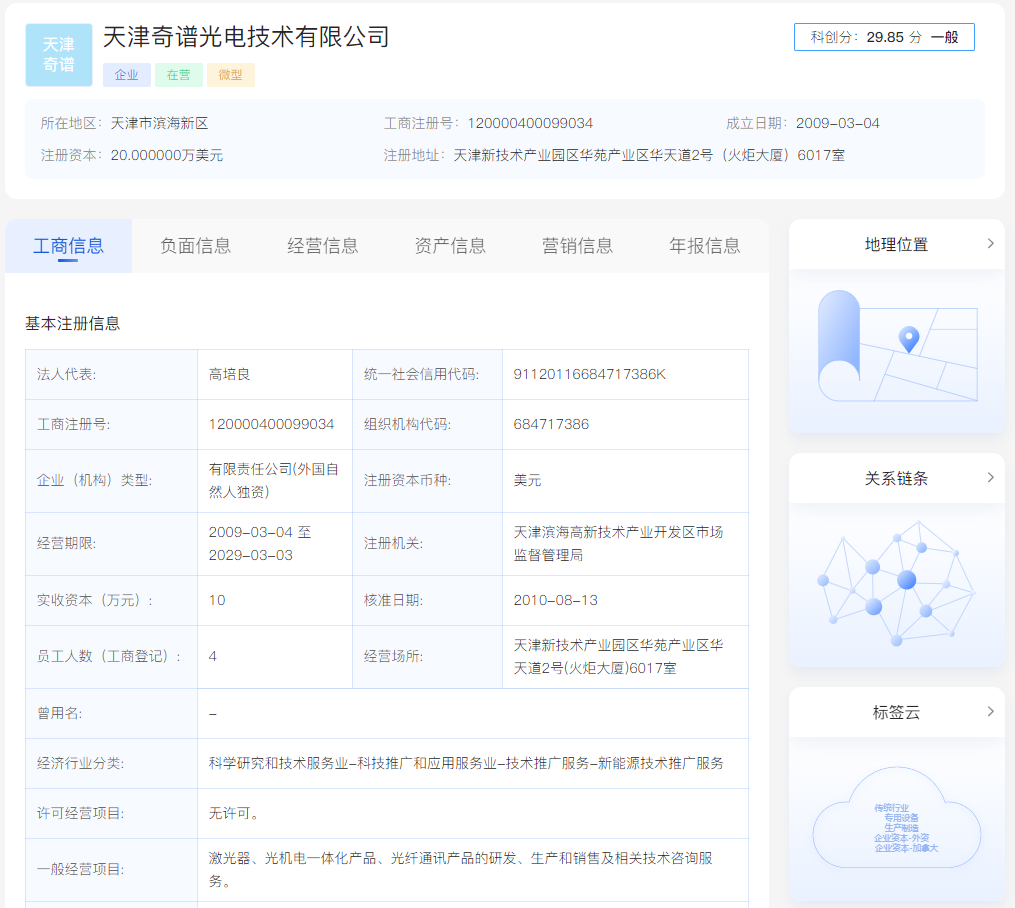Click the company title 天津奇谱光电技术有限公司
This screenshot has height=908, width=1015.
pyautogui.click(x=247, y=37)
